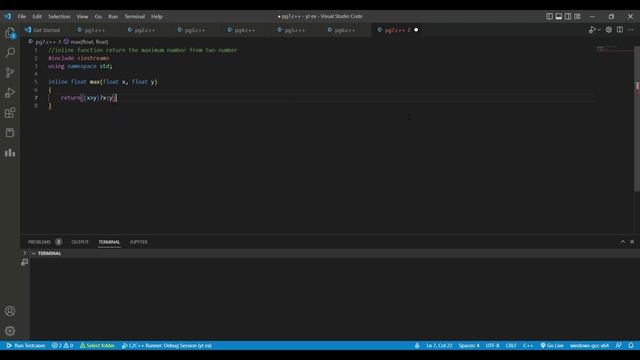
Task: Switch to the pg3.c++ tab
Action: pyautogui.click(x=195, y=30)
